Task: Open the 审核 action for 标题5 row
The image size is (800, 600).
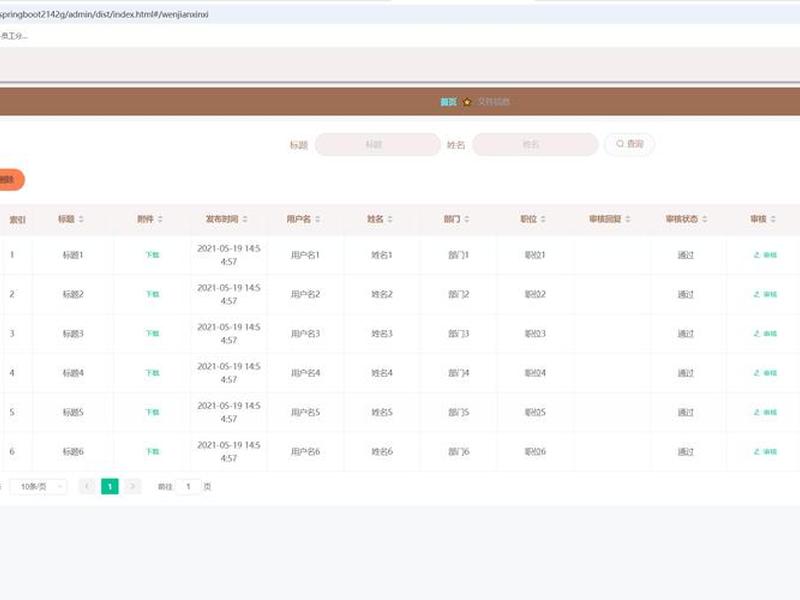Action: [765, 412]
